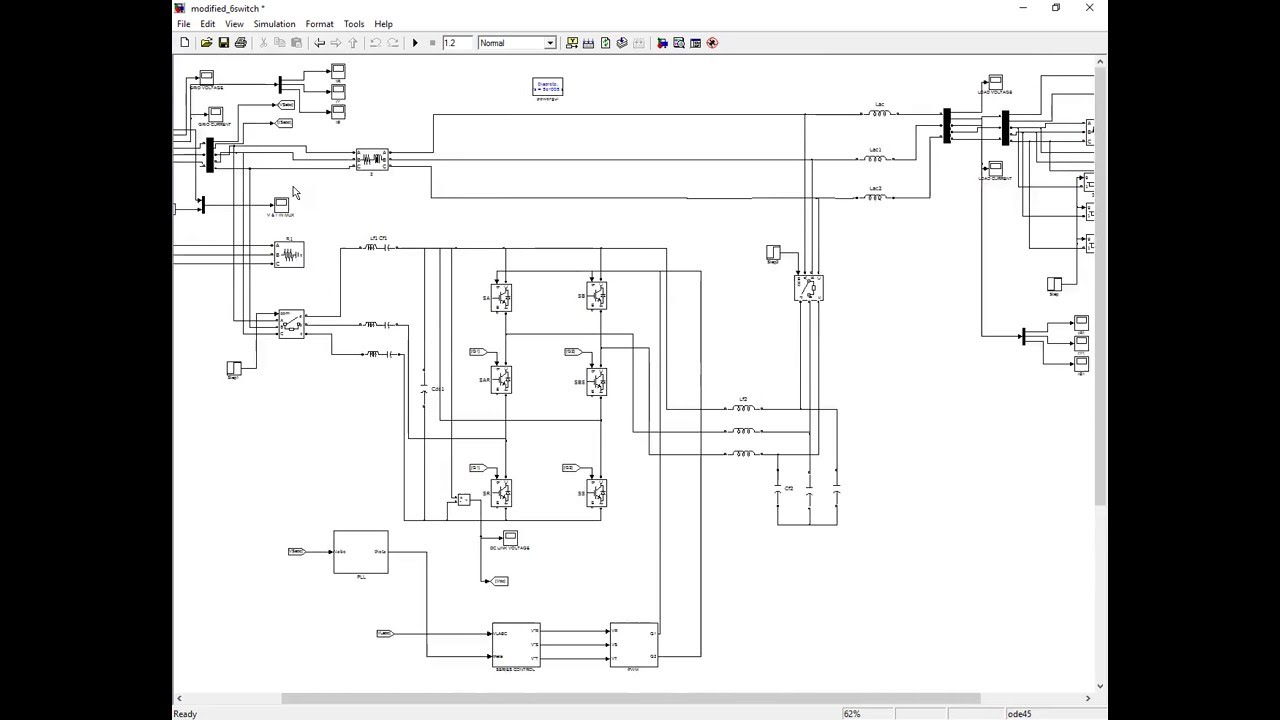The width and height of the screenshot is (1280, 720).
Task: Select the DC LINK VOLTAGE scope block
Action: [x=510, y=538]
